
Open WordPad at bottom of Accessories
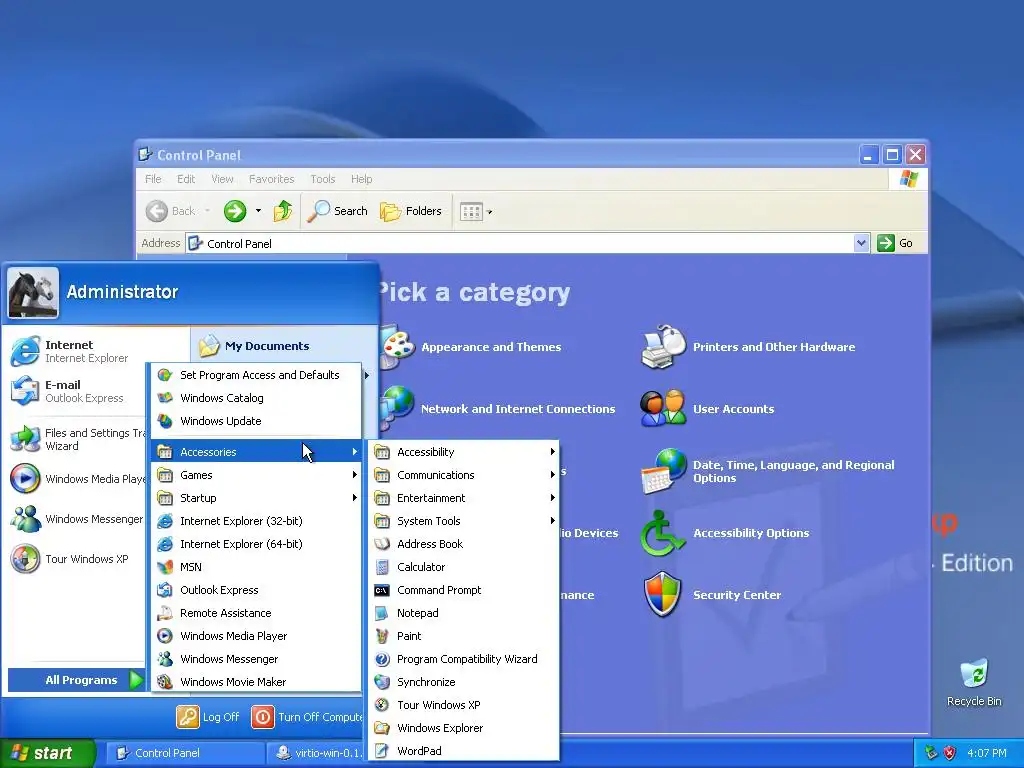[x=464, y=751]
